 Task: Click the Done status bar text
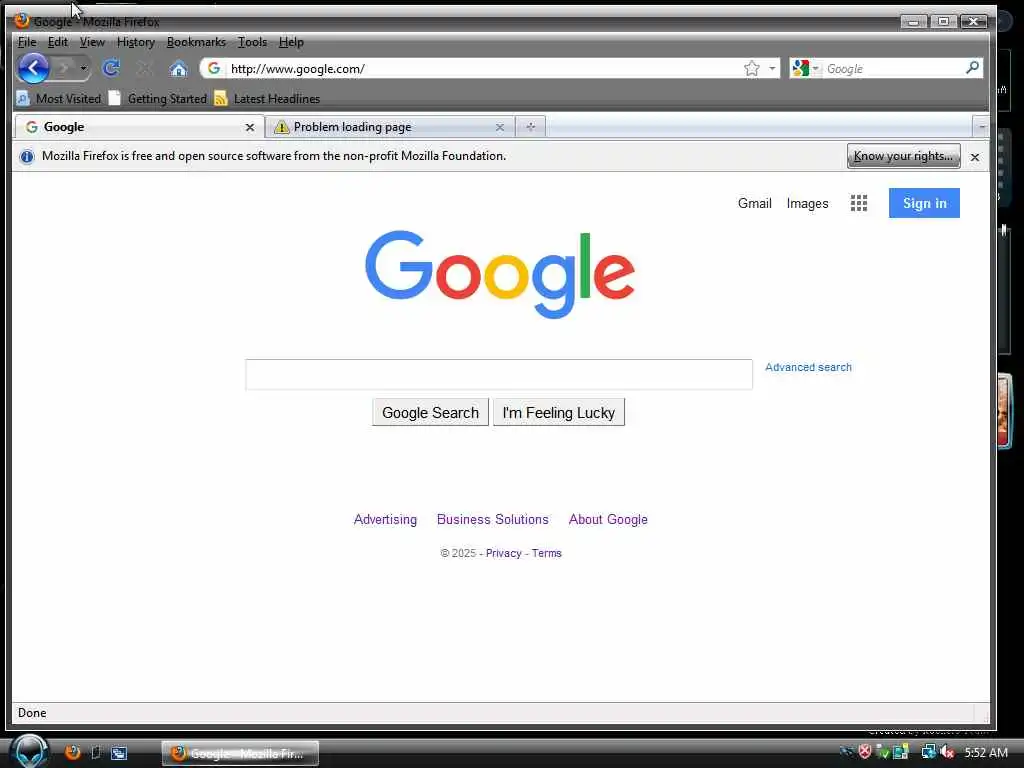click(x=32, y=712)
